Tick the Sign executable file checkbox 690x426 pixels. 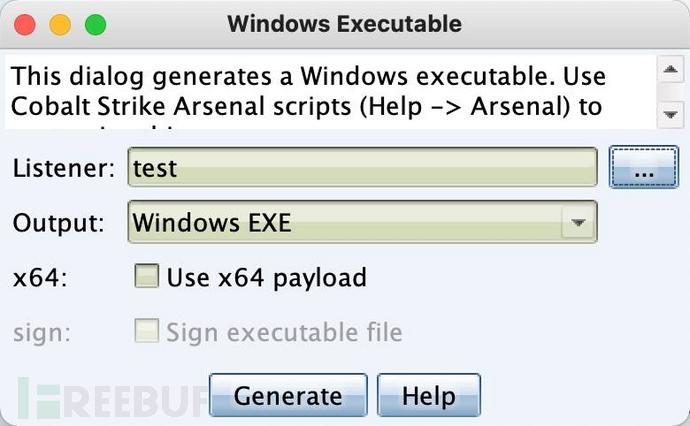147,331
